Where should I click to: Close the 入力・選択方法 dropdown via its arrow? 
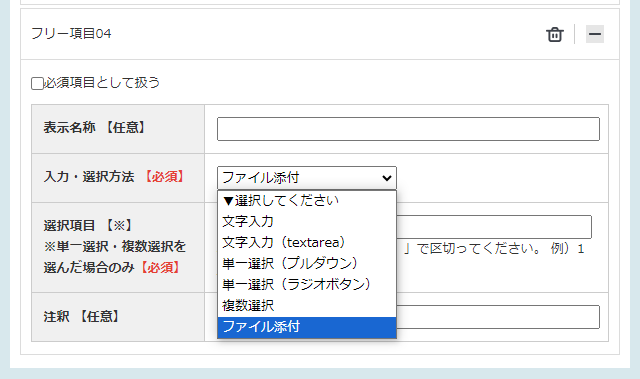coord(387,178)
